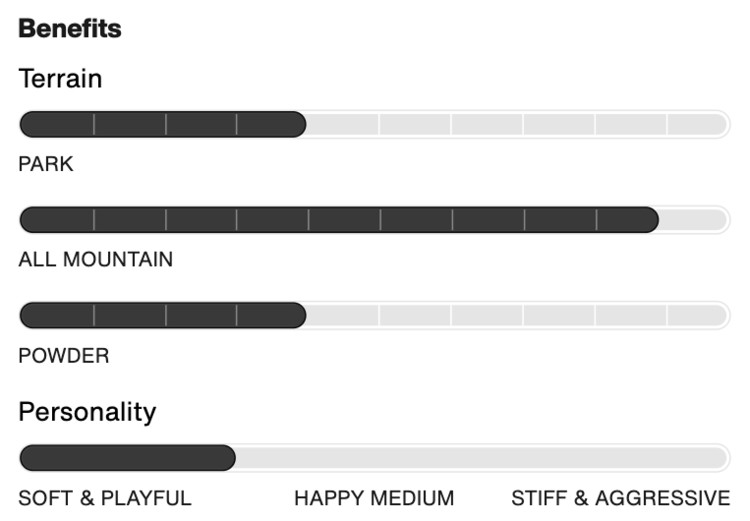Screen dimensions: 750x521
Task: Click the HAPPY MEDIUM label
Action: click(x=374, y=498)
